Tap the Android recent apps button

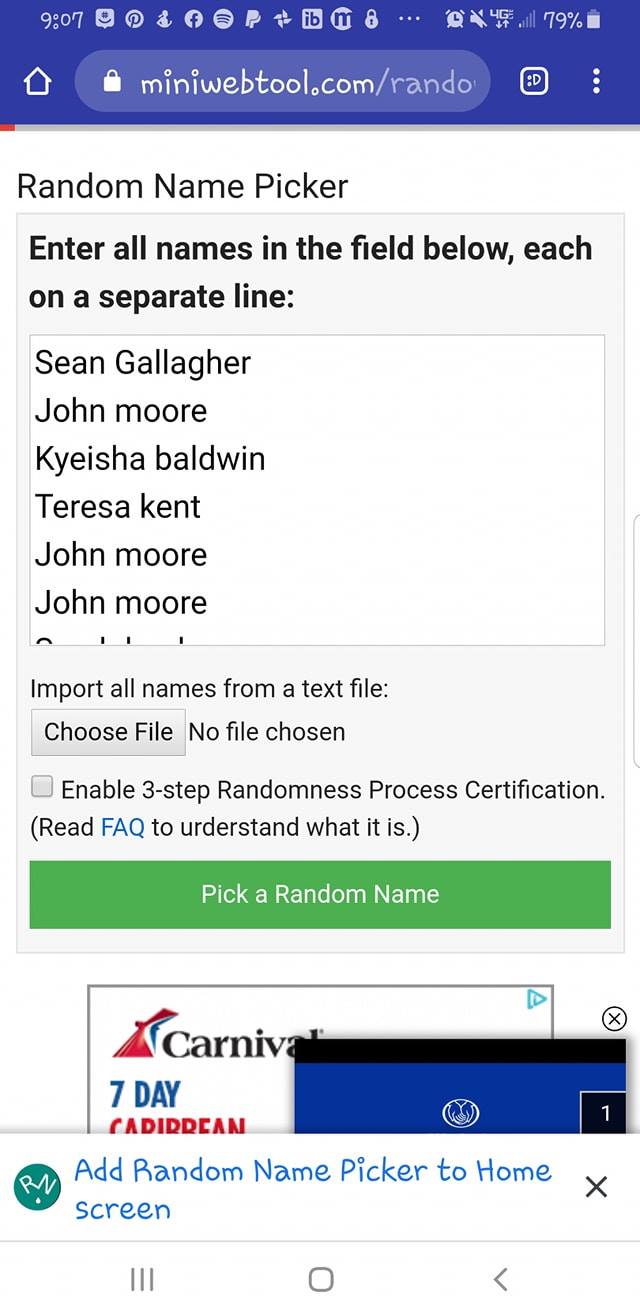(142, 1279)
